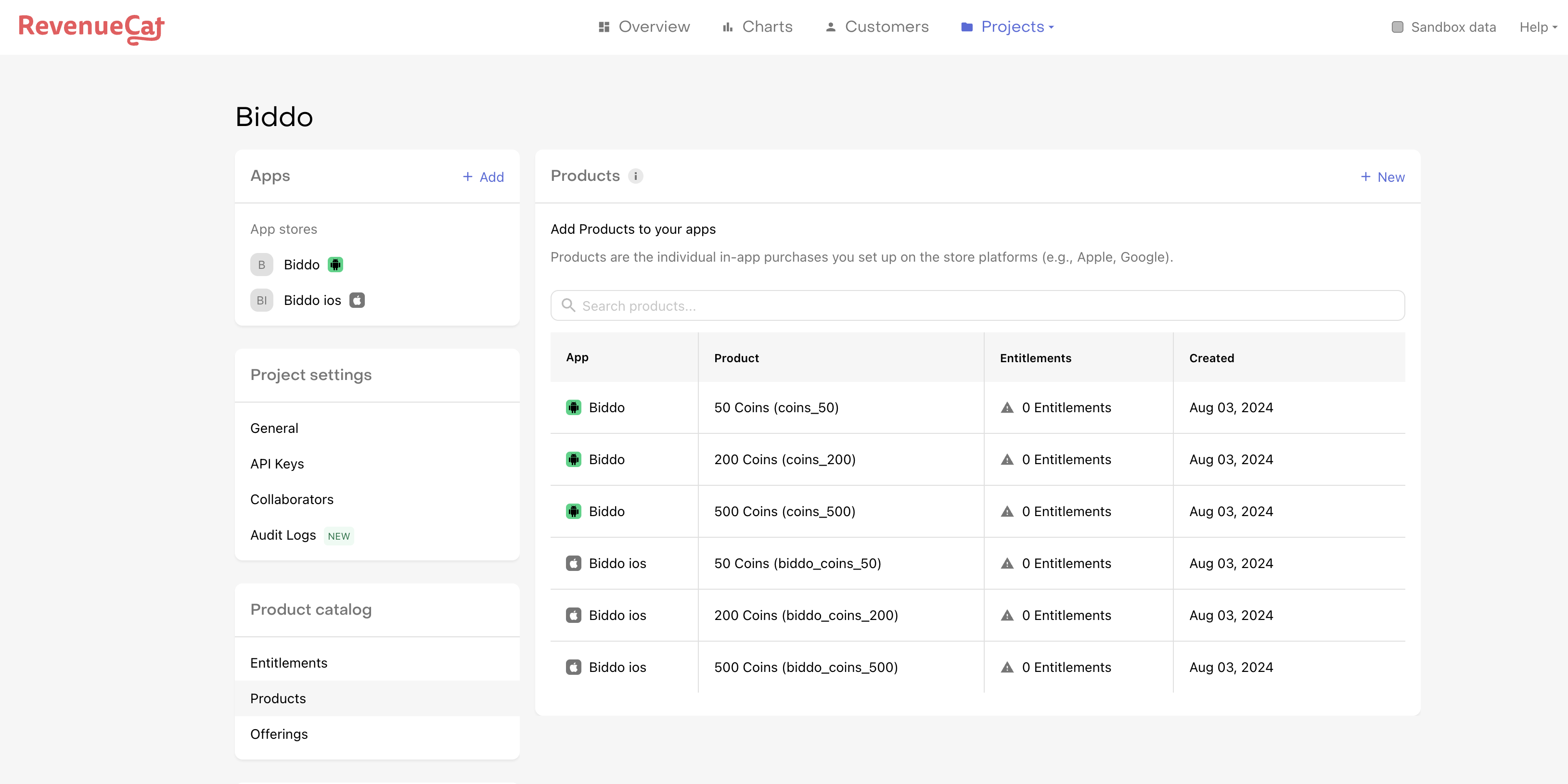Click the Charts bar icon
1568x784 pixels.
[727, 27]
